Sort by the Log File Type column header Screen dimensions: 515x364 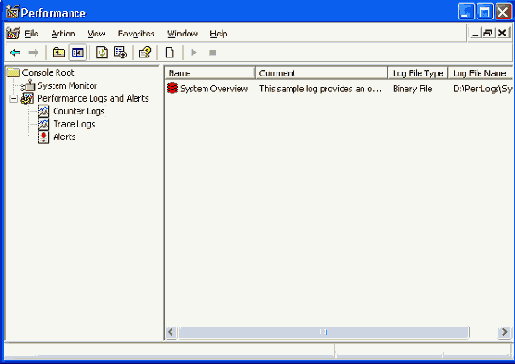coord(418,73)
